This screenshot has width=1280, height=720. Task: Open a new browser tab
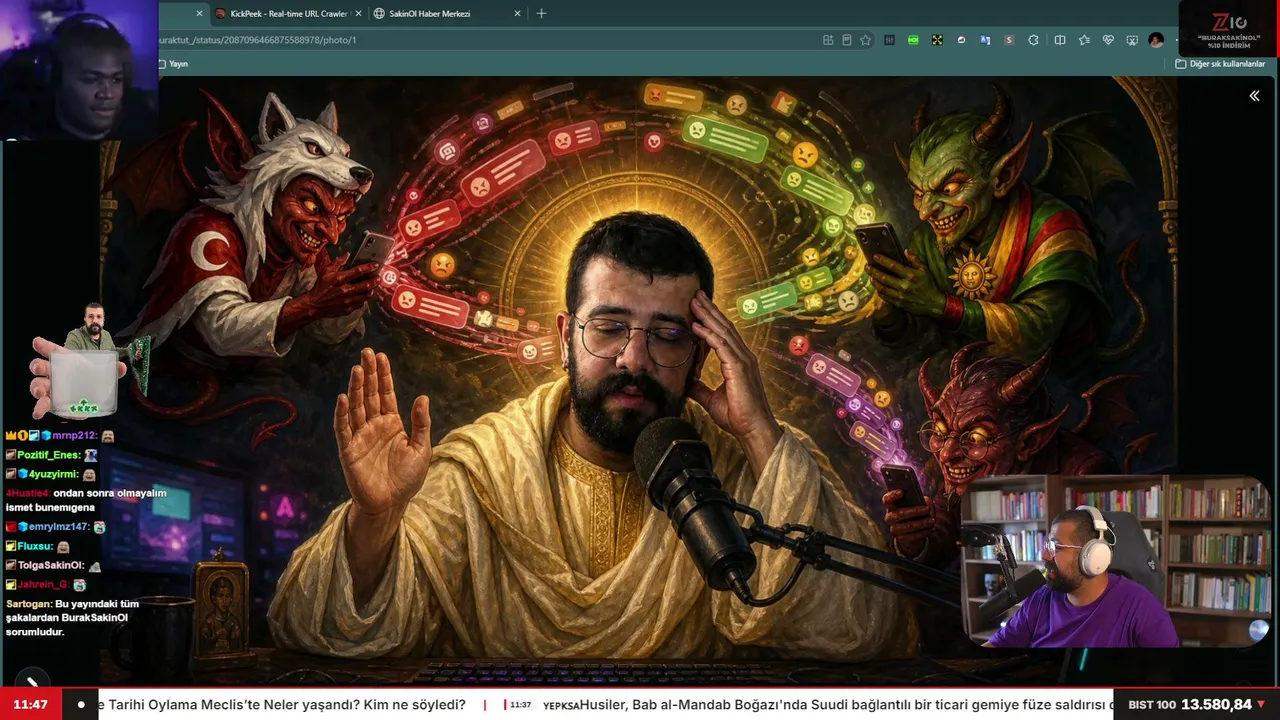tap(541, 14)
